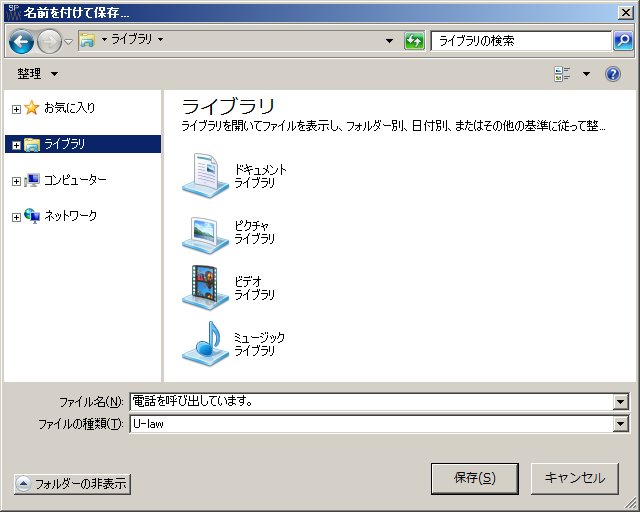Viewport: 640px width, 512px height.
Task: Expand the お気に入り tree node
Action: tap(16, 108)
